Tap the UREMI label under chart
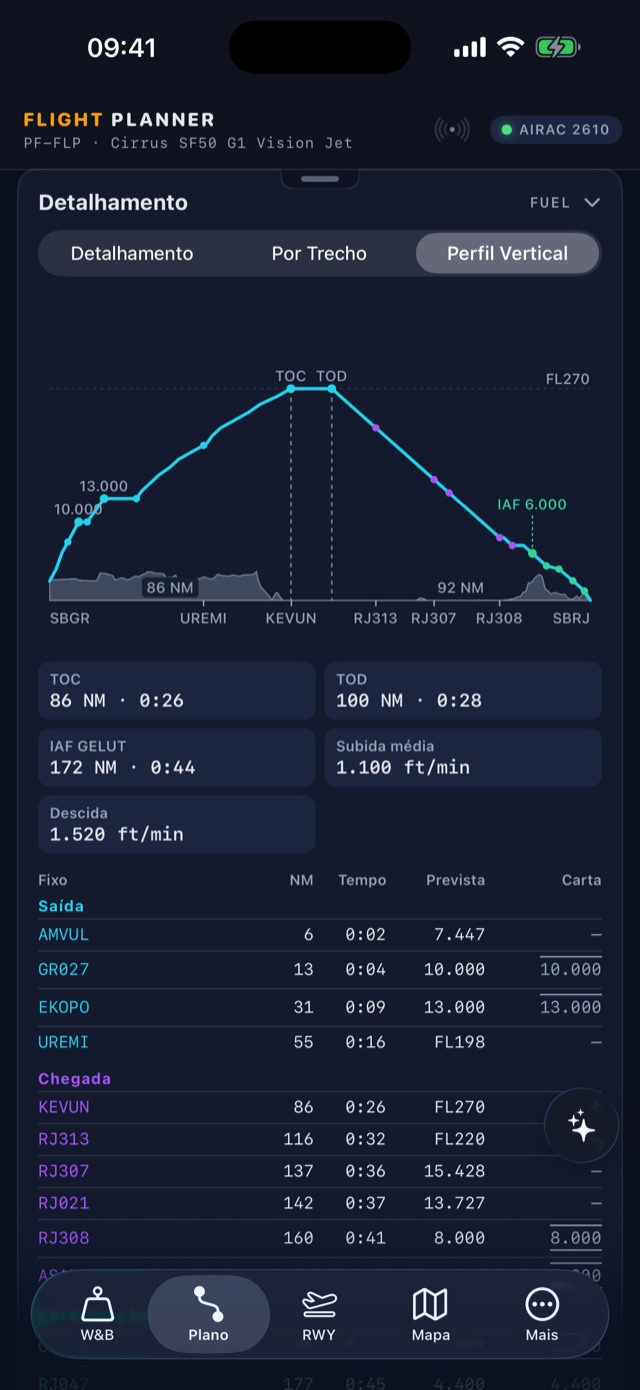 coord(203,618)
